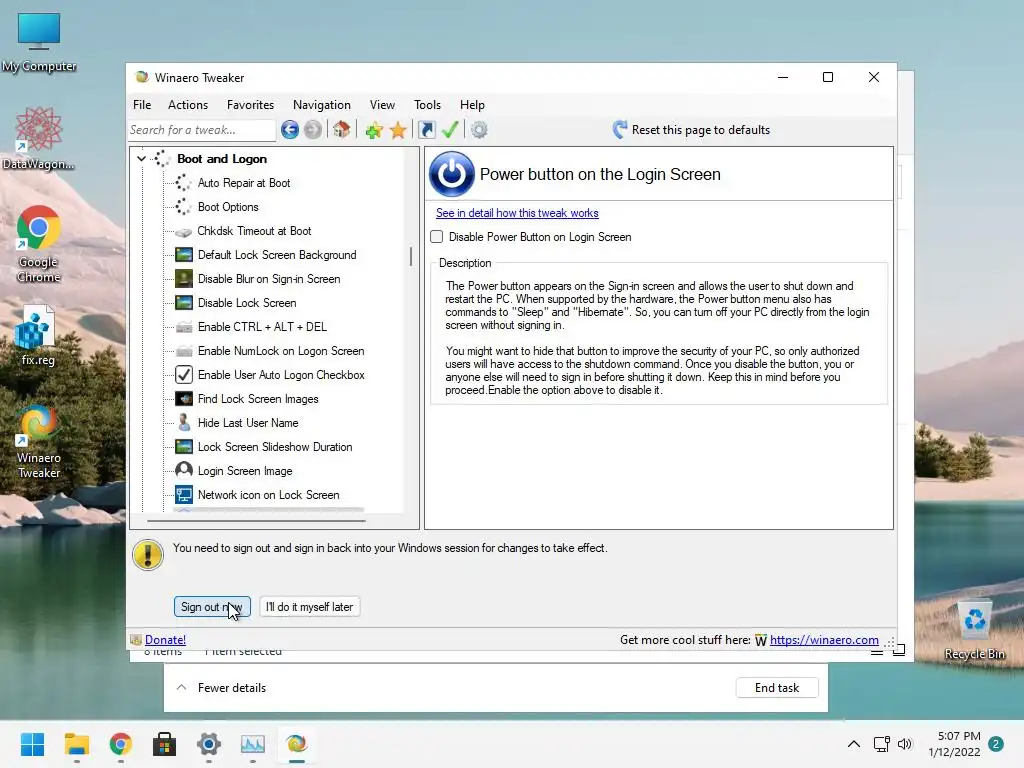
Task: Select Chkdsk Timeout at Boot item
Action: pos(254,231)
